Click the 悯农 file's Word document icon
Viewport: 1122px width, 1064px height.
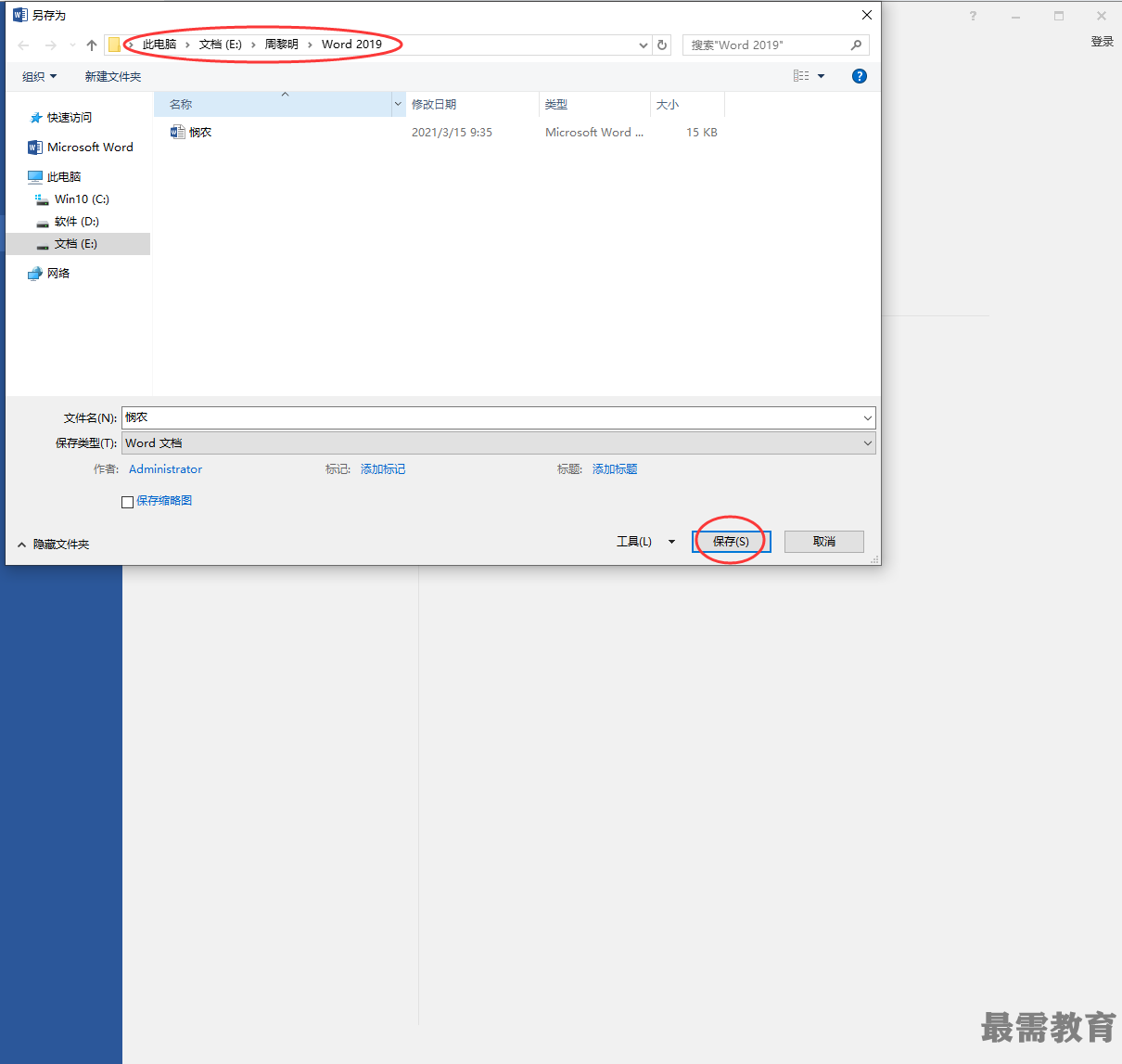pyautogui.click(x=177, y=133)
